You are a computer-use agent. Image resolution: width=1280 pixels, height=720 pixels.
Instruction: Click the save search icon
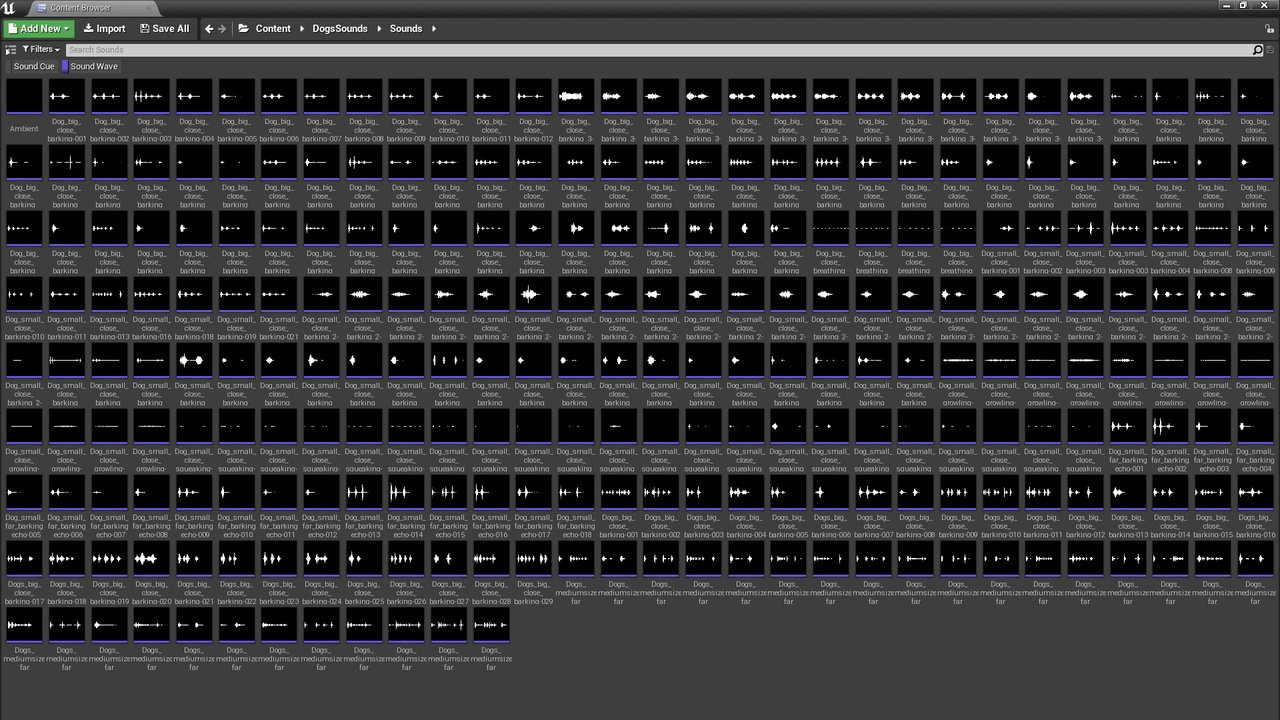coord(1271,49)
